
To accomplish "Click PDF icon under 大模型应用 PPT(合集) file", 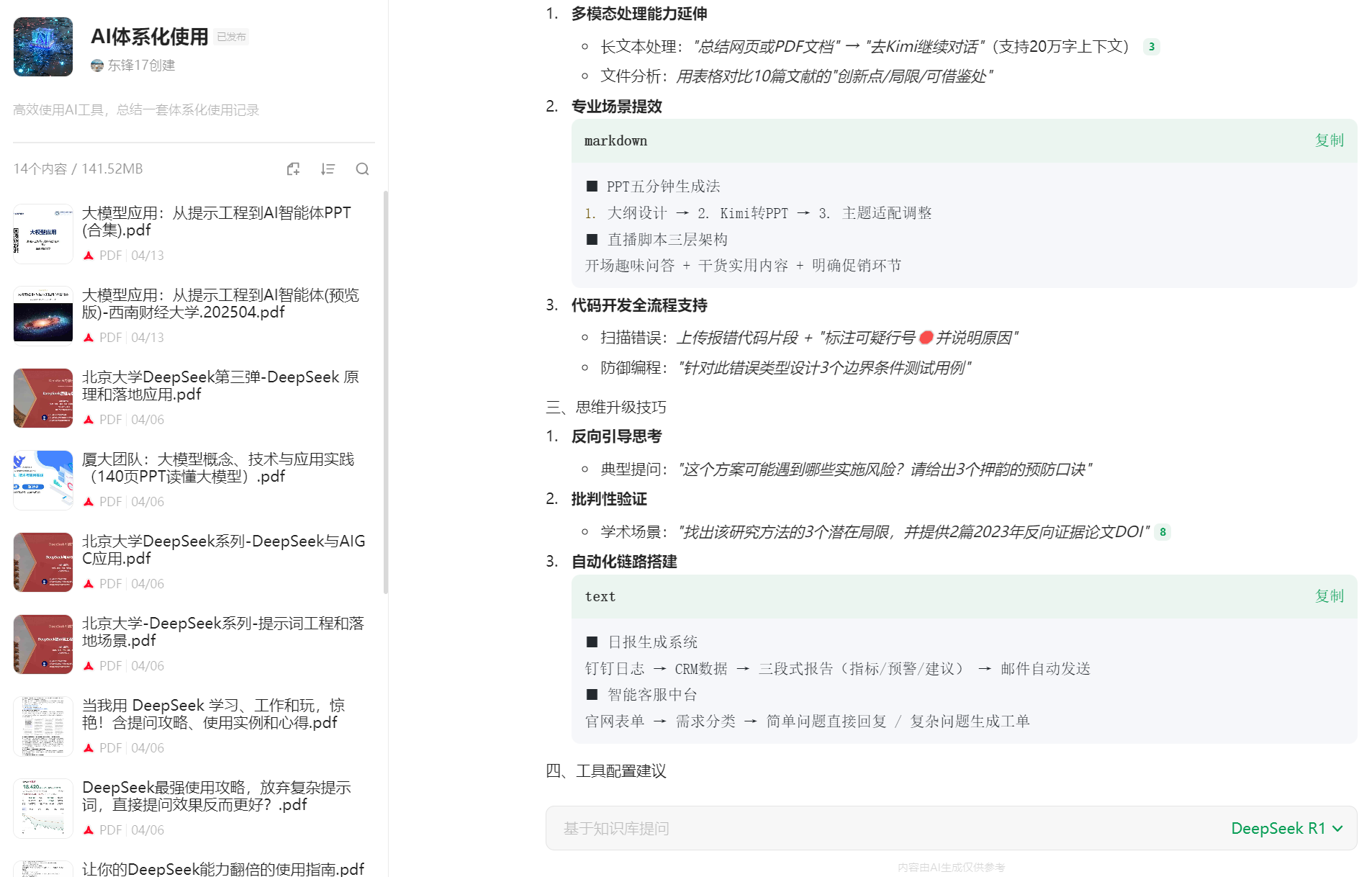I will tap(89, 256).
